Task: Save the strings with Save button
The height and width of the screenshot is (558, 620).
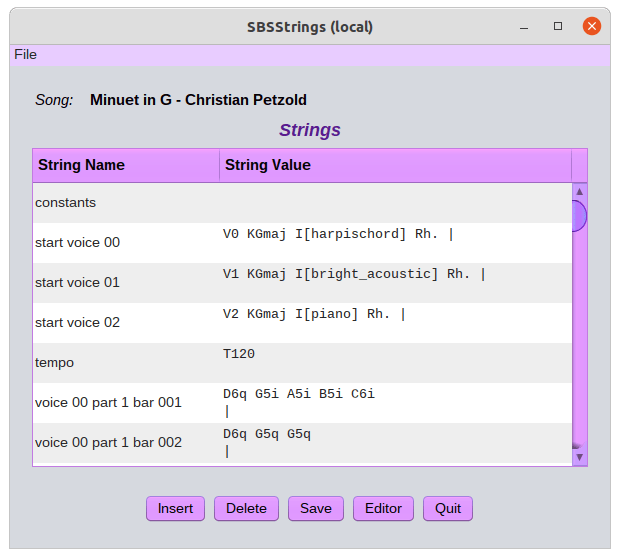Action: (x=316, y=508)
